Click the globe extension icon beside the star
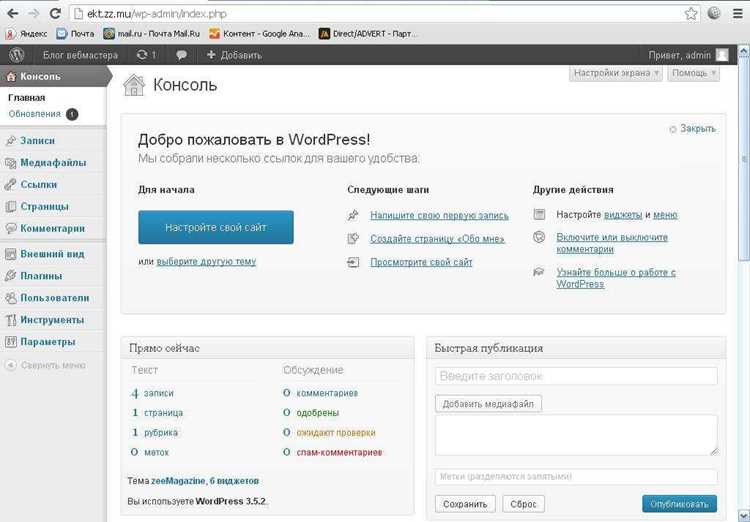 [x=714, y=13]
